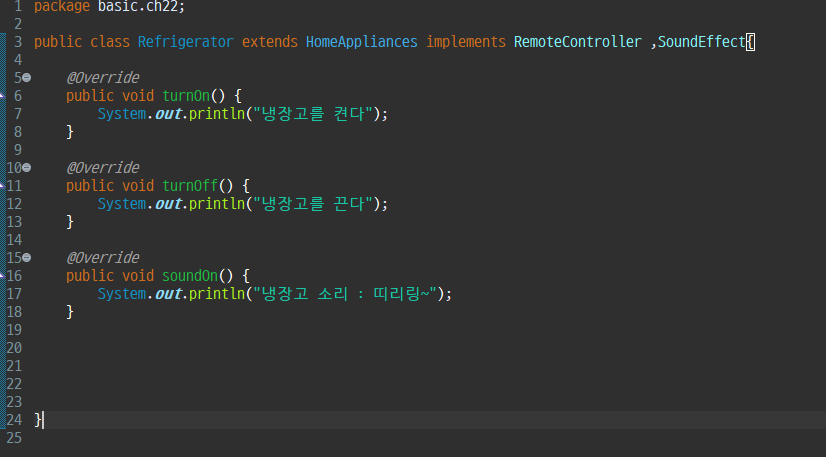
Task: Click line number 9 in the gutter
Action: click(x=18, y=150)
